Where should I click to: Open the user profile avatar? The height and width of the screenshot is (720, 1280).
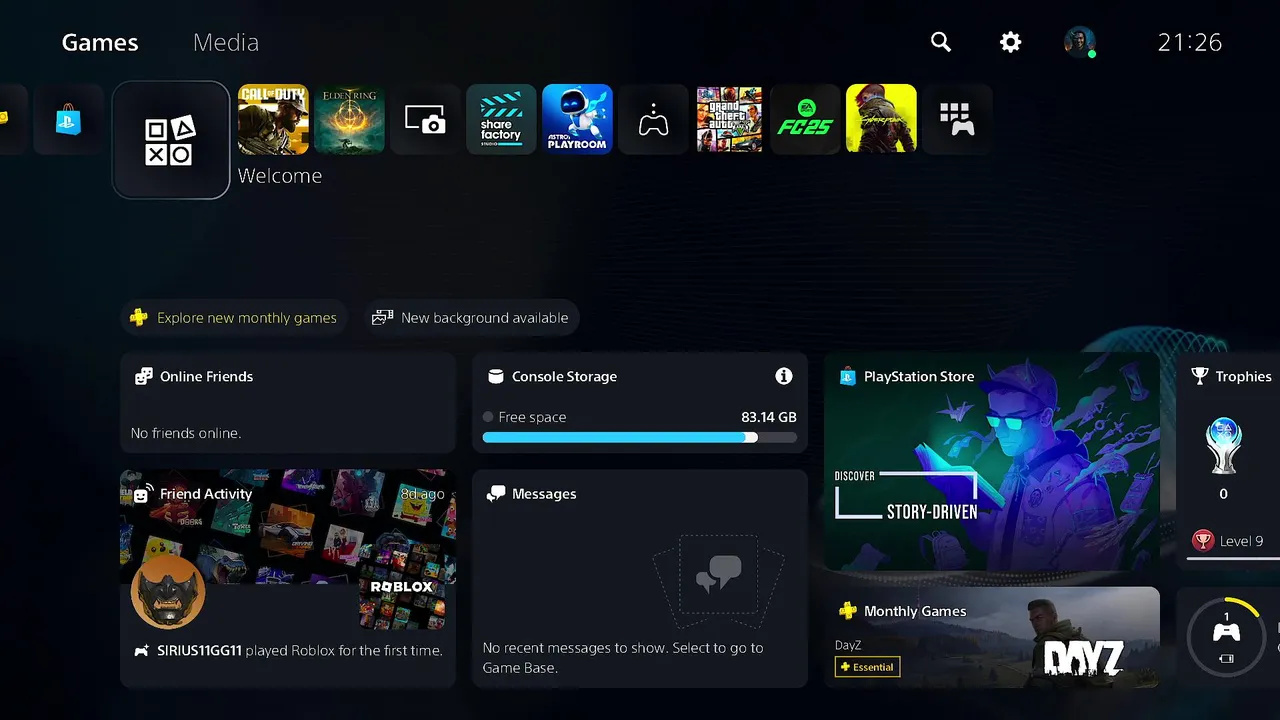(x=1080, y=42)
